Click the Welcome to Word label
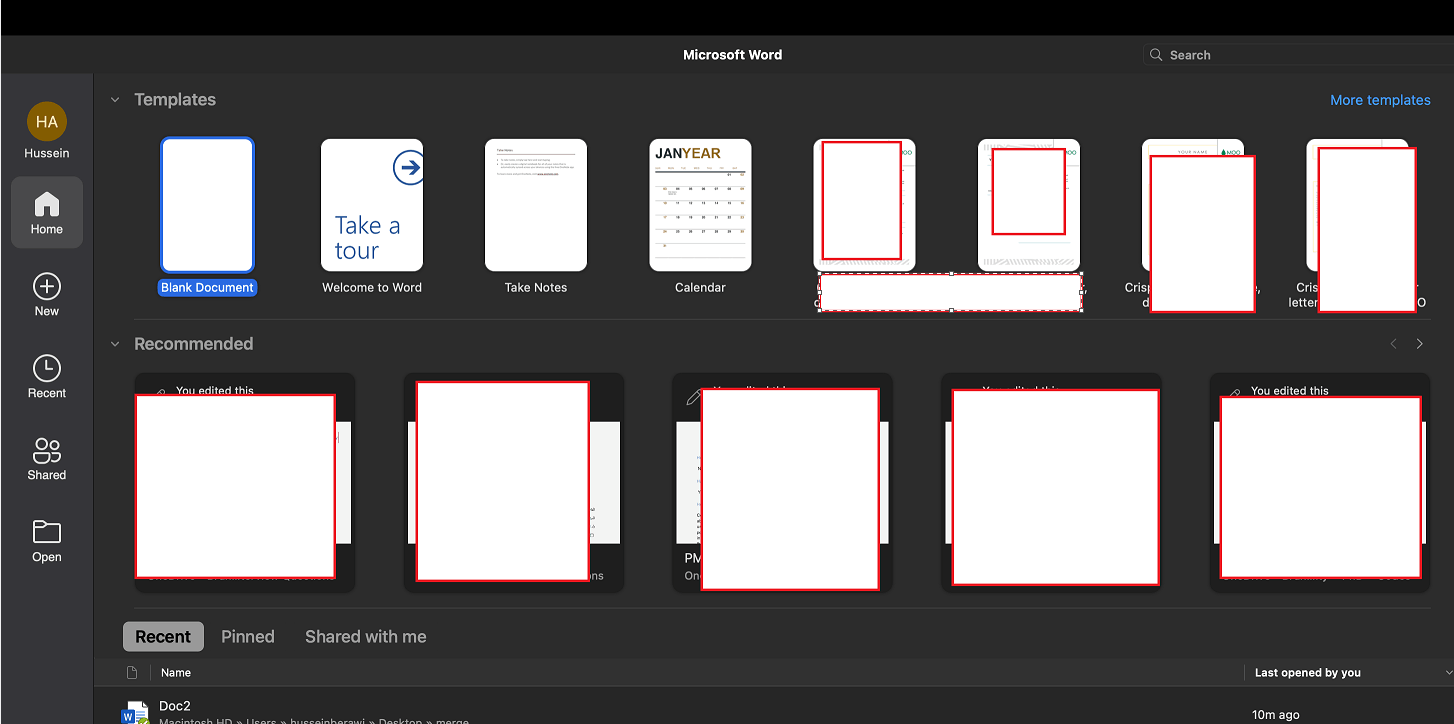 pyautogui.click(x=372, y=288)
